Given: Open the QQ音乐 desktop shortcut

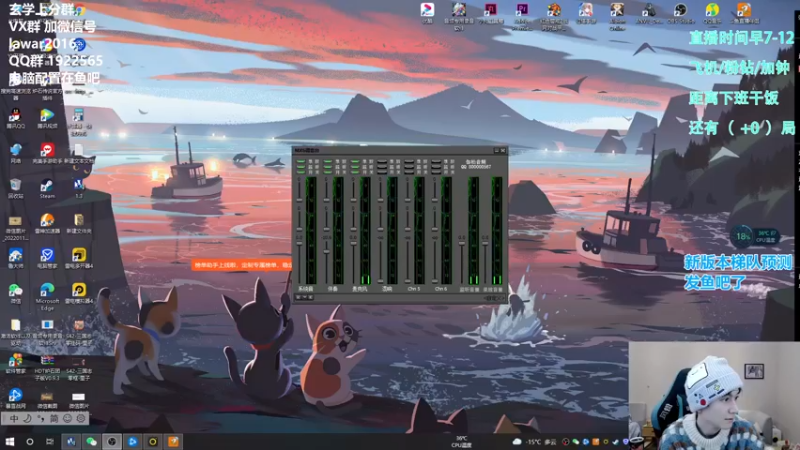Looking at the screenshot, I should point(712,13).
